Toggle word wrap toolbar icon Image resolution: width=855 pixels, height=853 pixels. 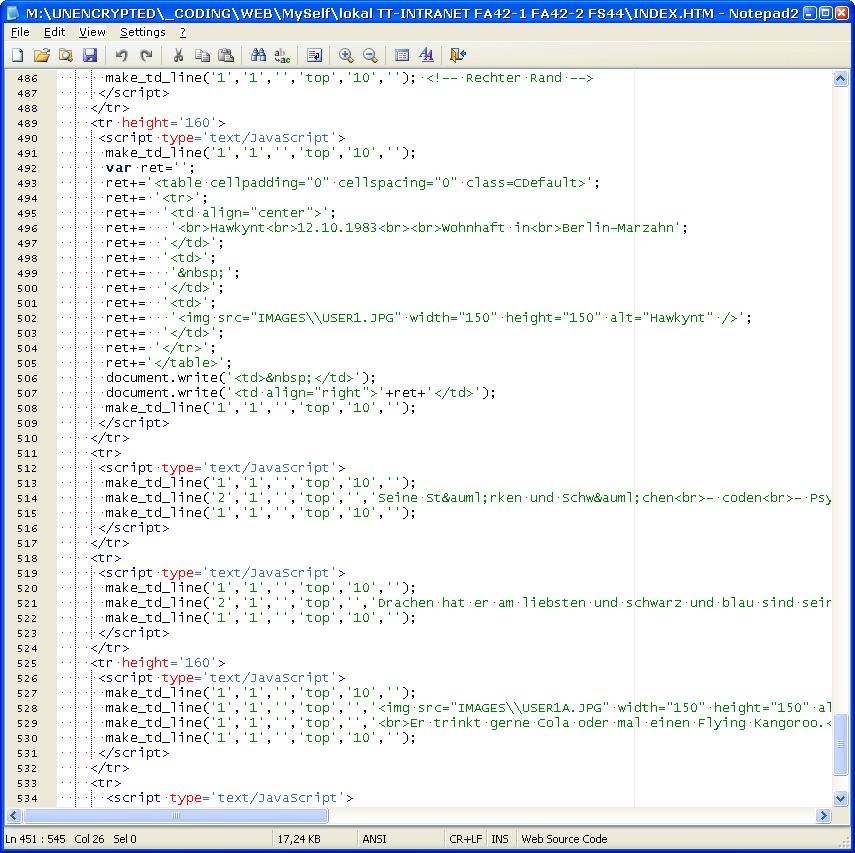(x=315, y=55)
